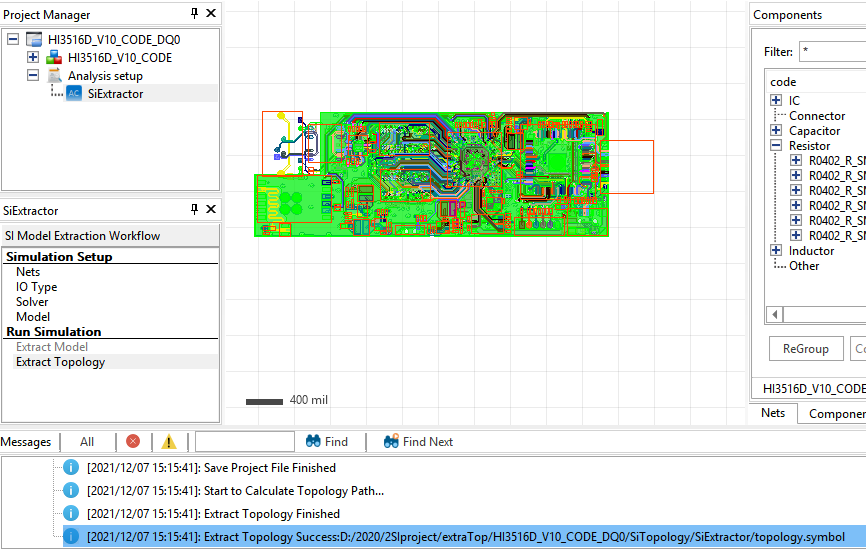Collapse the HI3516D_V10_CODE_DQ0 project node
Screen dimensions: 866x550
13,40
